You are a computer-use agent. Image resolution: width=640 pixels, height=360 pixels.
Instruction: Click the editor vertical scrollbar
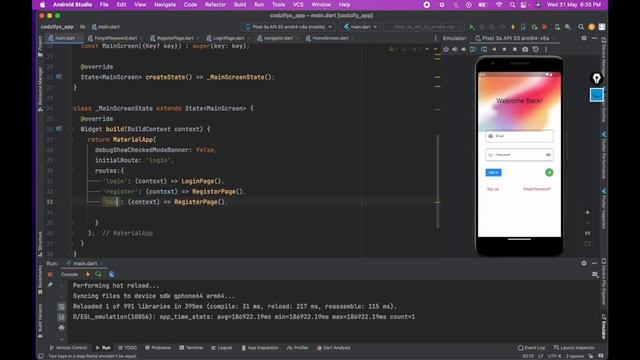437,182
